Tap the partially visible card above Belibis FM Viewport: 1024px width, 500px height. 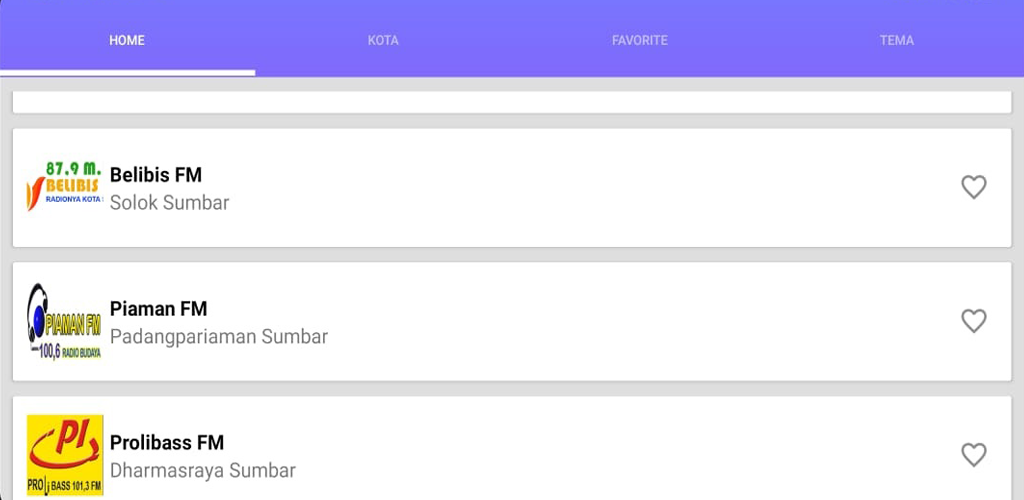(x=512, y=102)
